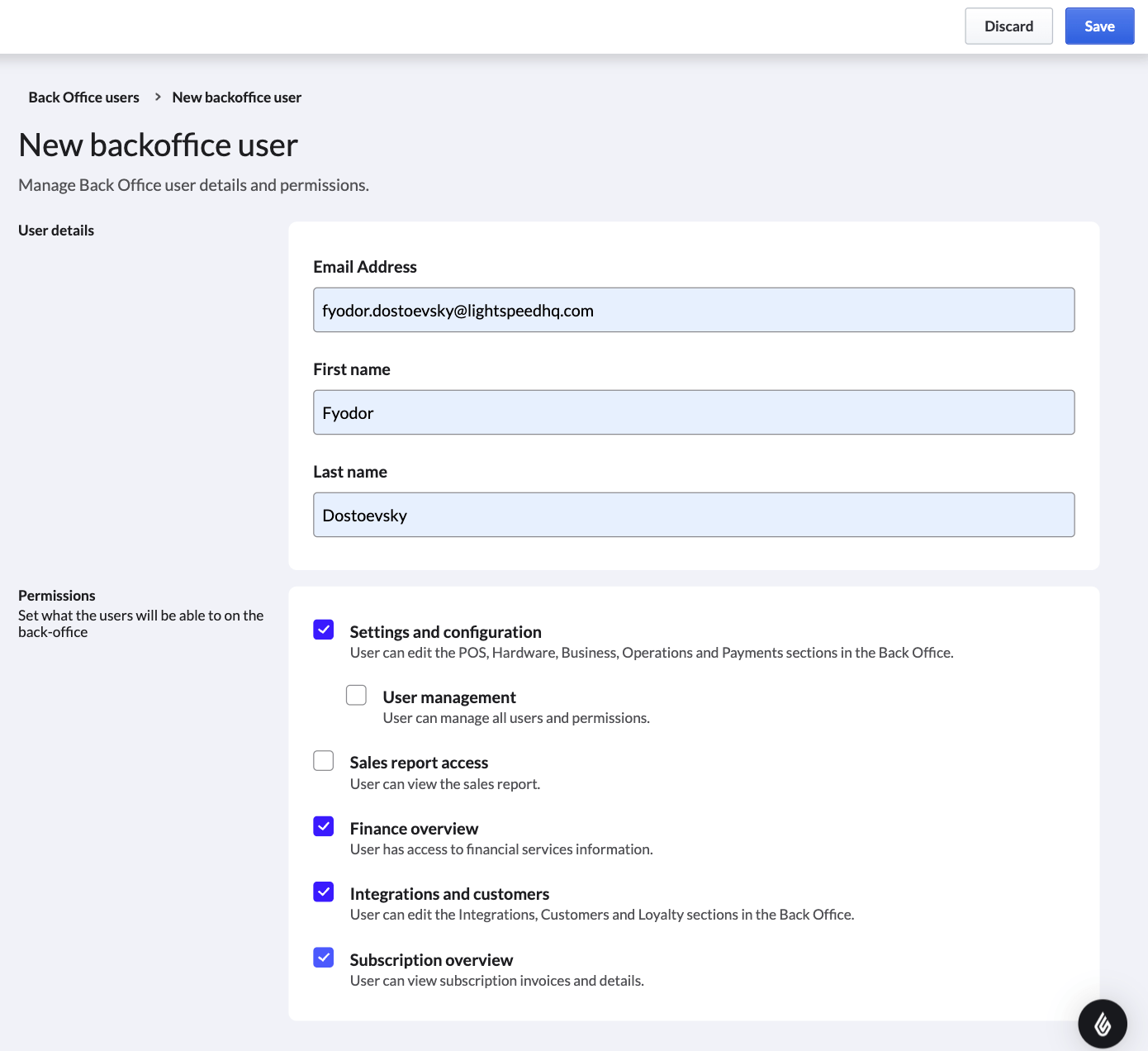The width and height of the screenshot is (1148, 1051).
Task: Open the Lightspeed flame help widget
Action: pos(1102,1024)
